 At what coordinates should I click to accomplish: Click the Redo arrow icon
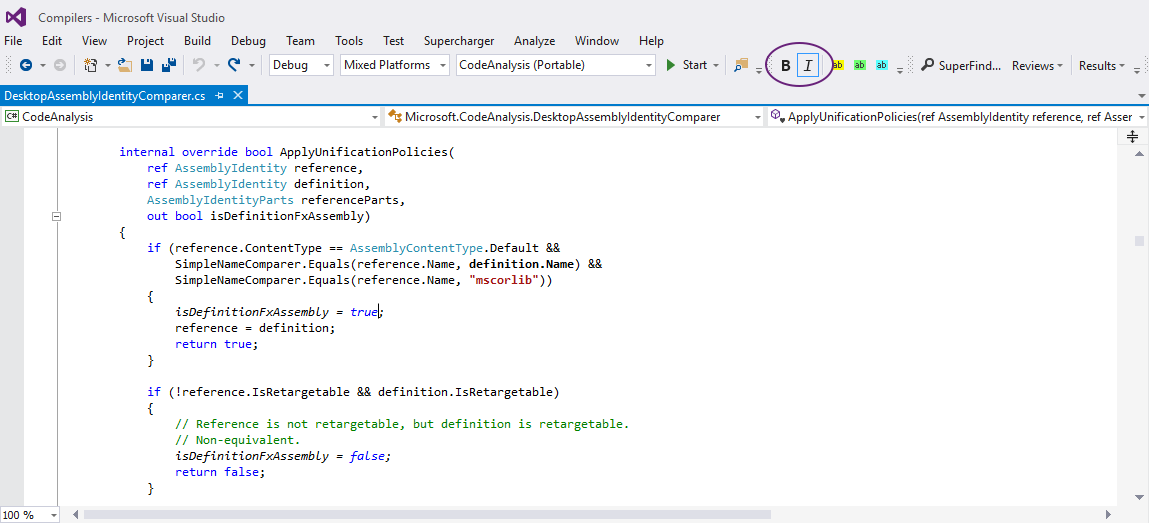tap(234, 65)
